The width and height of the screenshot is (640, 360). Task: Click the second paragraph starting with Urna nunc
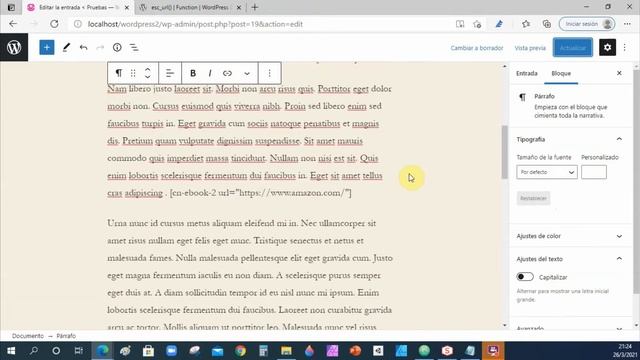click(250, 275)
